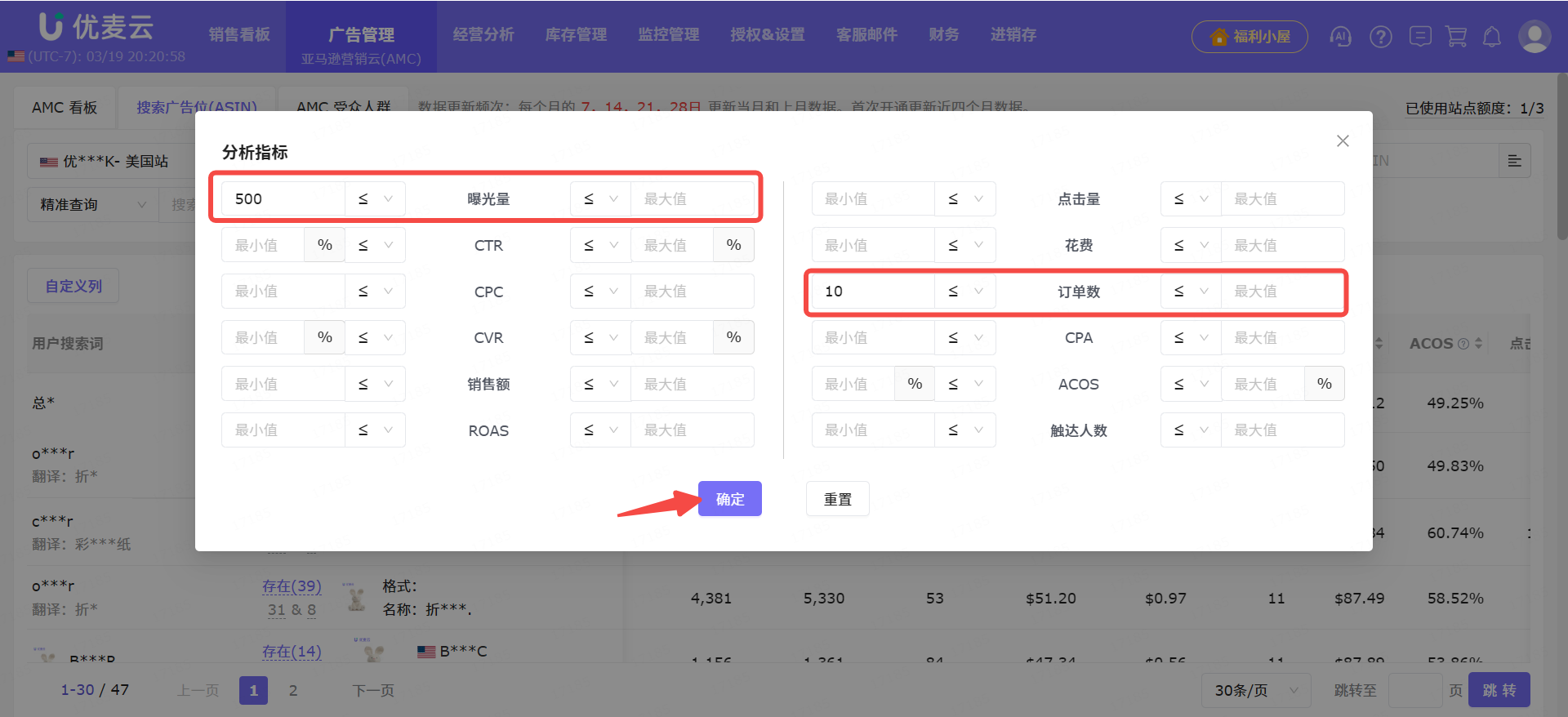1568x717 pixels.
Task: Open the help question mark icon
Action: (1381, 37)
